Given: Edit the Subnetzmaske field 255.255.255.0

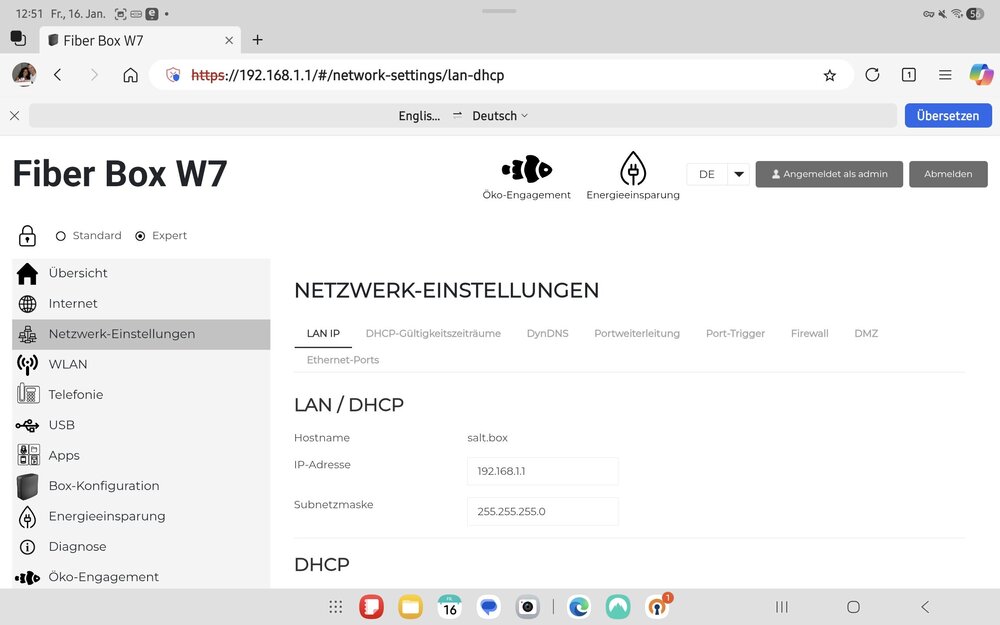Looking at the screenshot, I should pos(542,511).
